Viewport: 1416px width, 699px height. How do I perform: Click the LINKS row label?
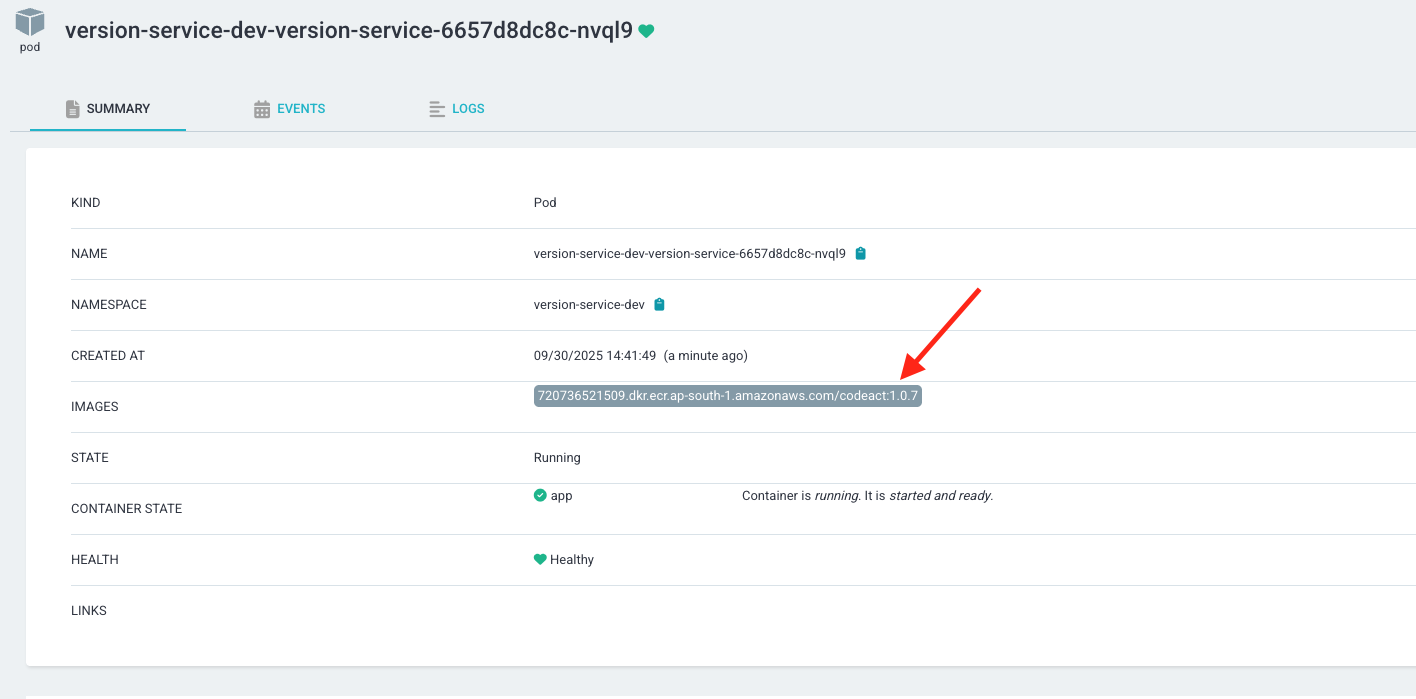pos(89,611)
